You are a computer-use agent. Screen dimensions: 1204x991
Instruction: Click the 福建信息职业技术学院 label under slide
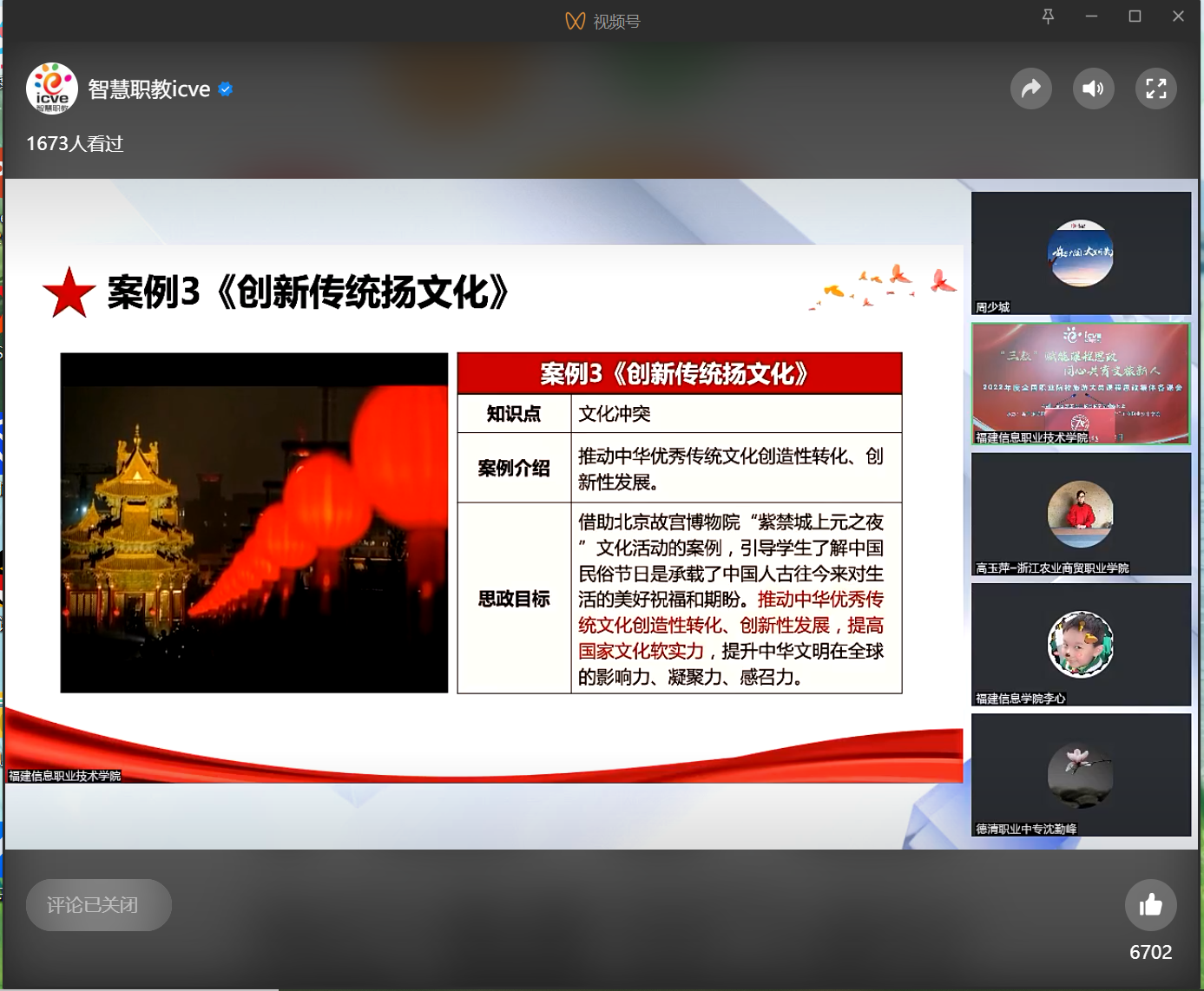(65, 776)
